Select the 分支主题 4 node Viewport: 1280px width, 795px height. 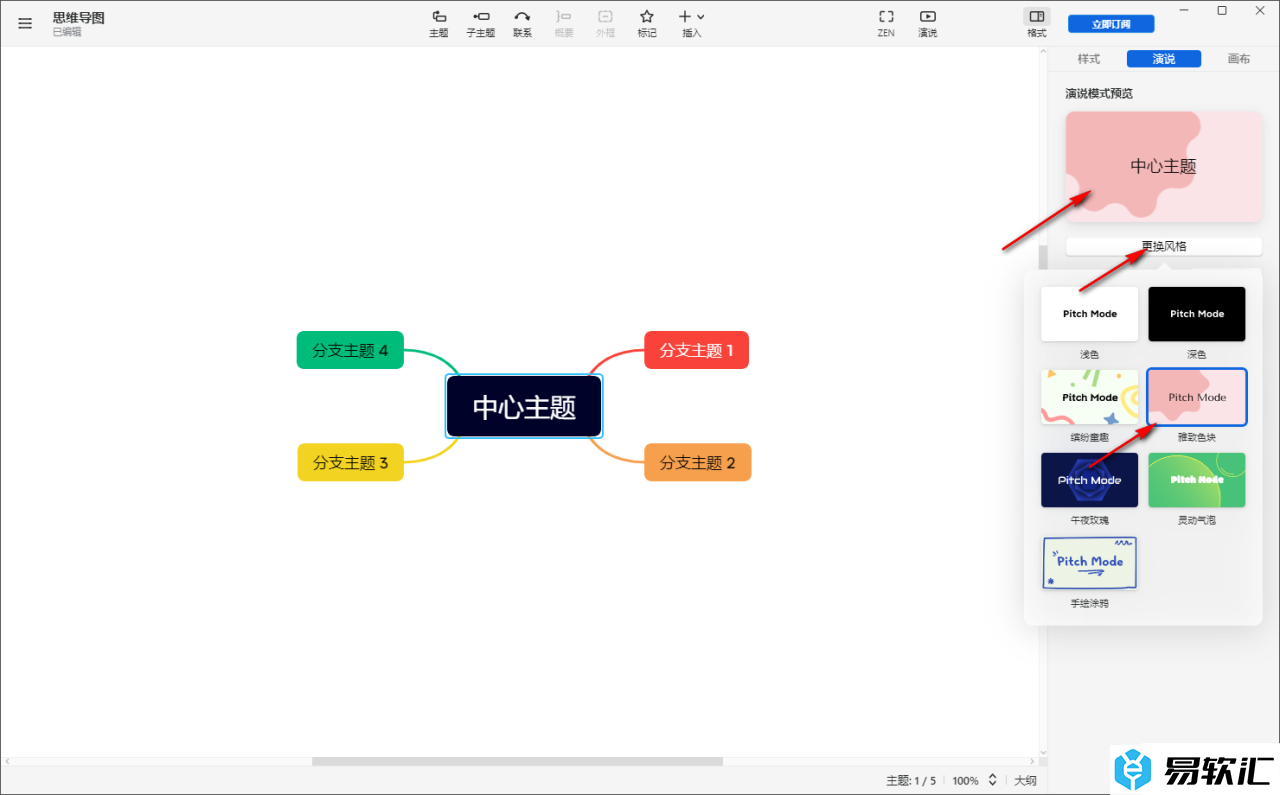[350, 350]
